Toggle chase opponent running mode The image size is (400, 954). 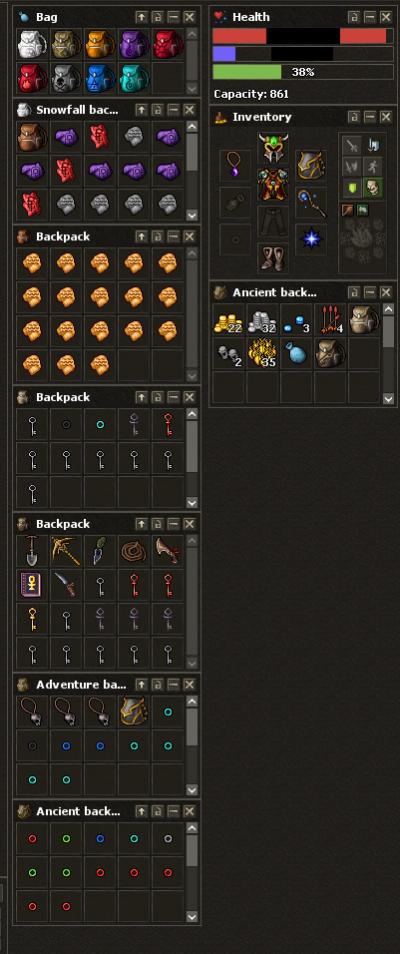click(373, 166)
